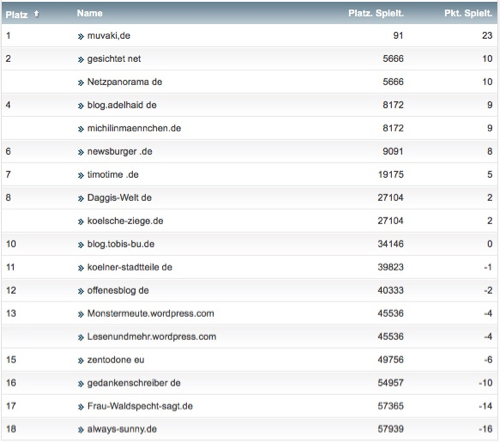Click the arrow icon before gedankenschreiber de
This screenshot has height=443, width=500.
[x=81, y=384]
